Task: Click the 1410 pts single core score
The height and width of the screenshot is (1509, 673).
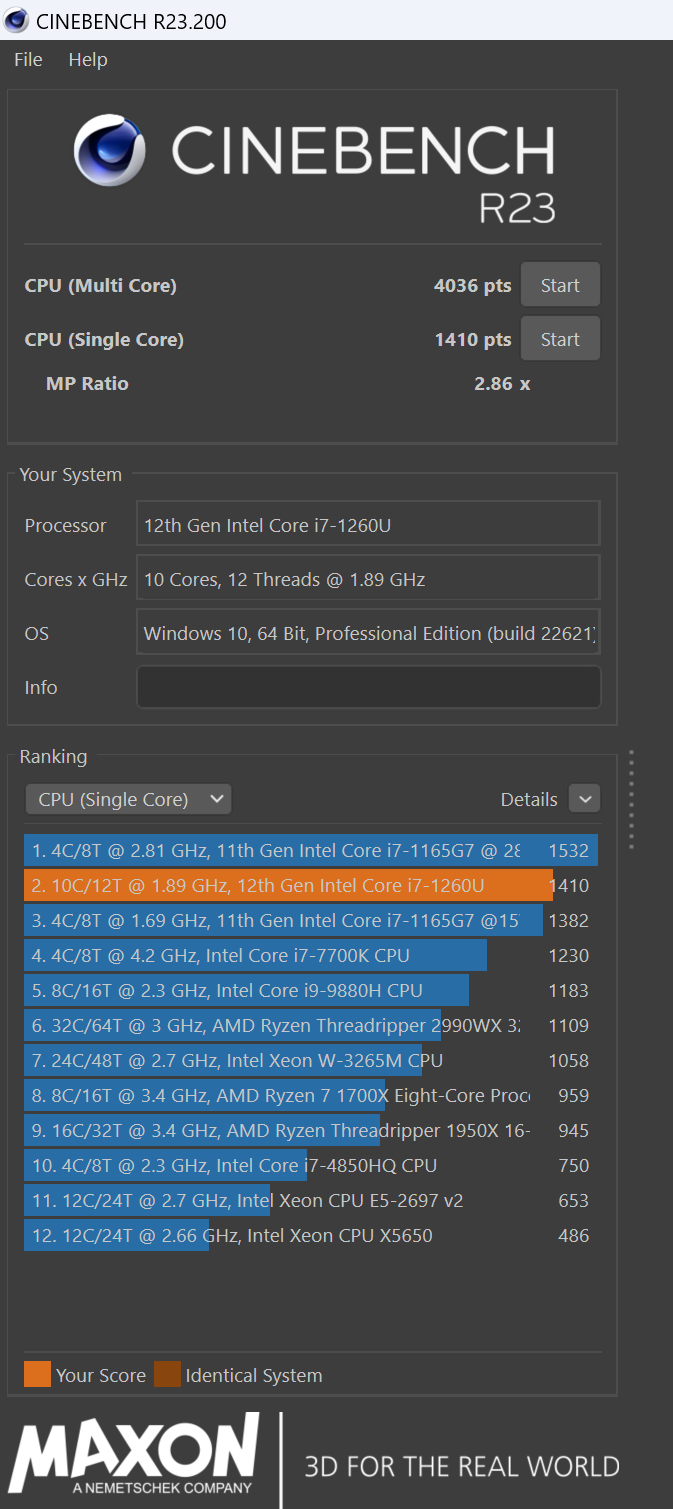Action: click(472, 339)
